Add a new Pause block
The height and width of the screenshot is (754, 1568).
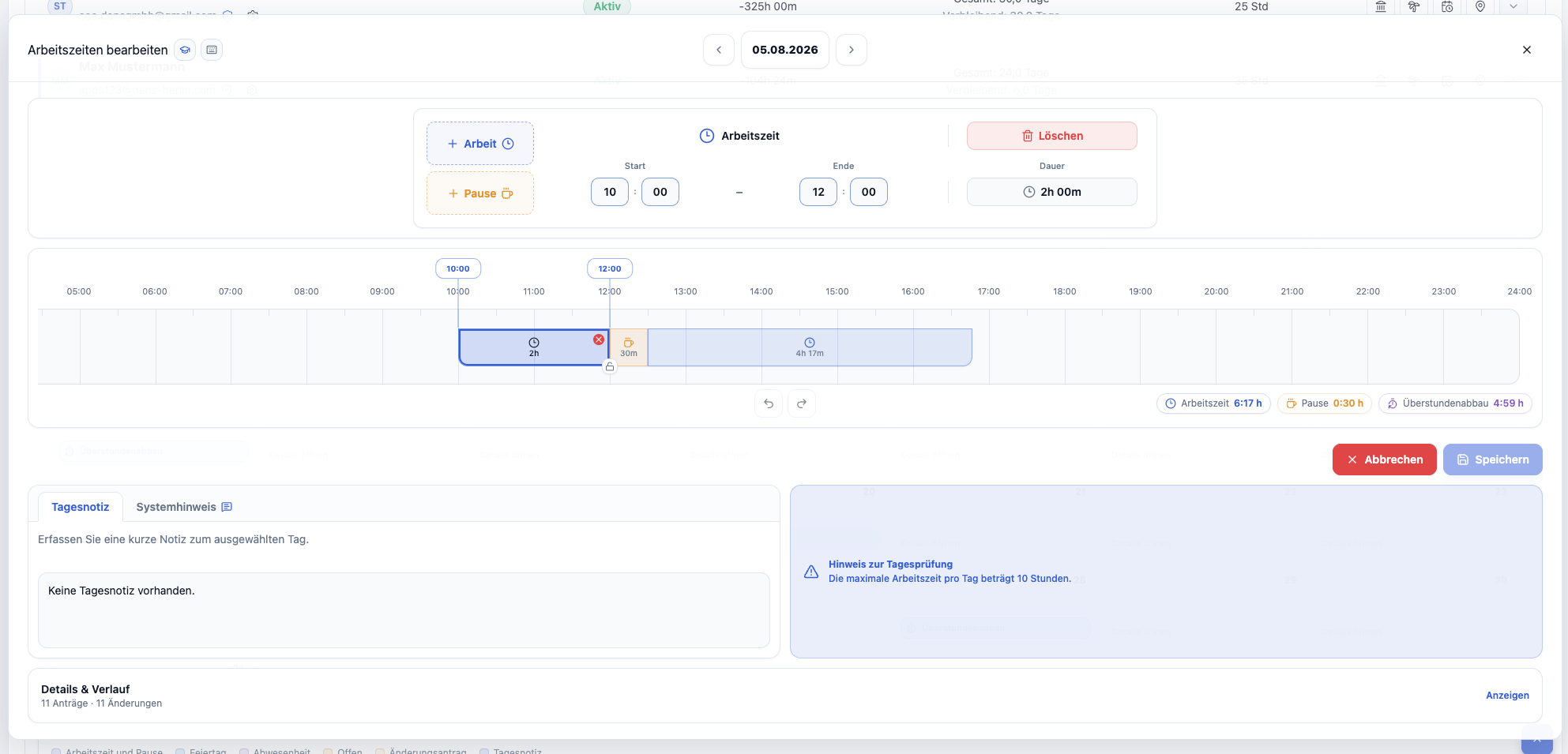point(480,193)
